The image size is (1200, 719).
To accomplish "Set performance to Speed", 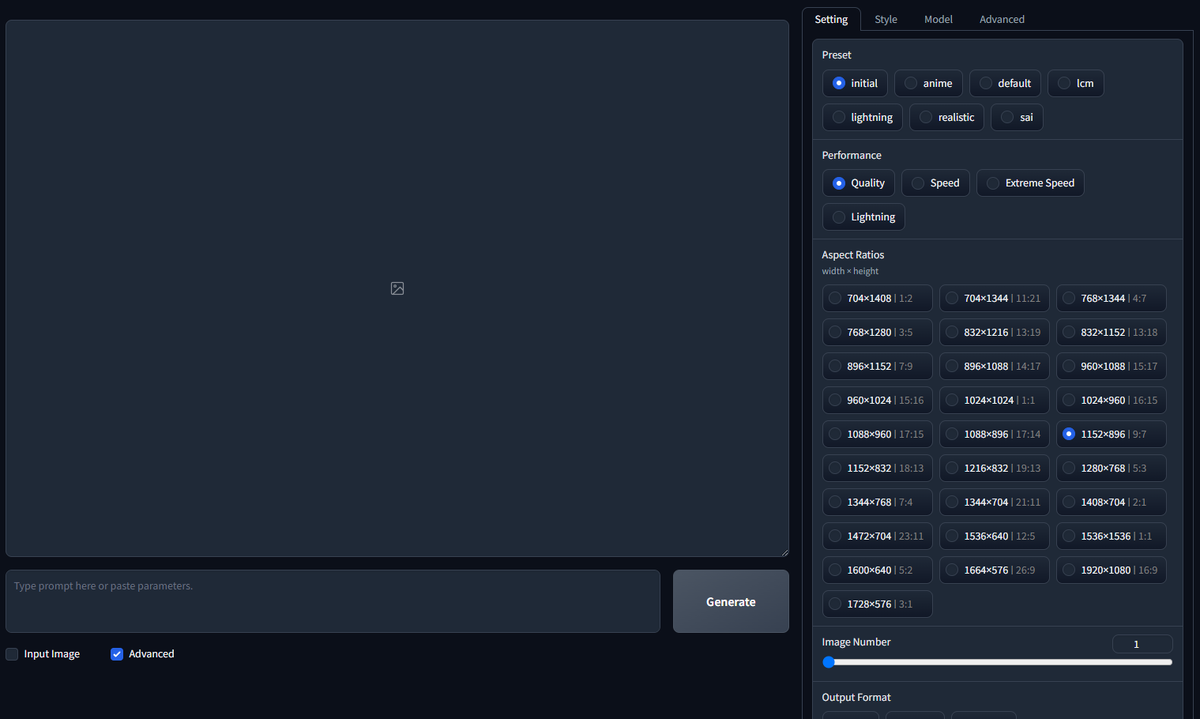I will point(935,183).
